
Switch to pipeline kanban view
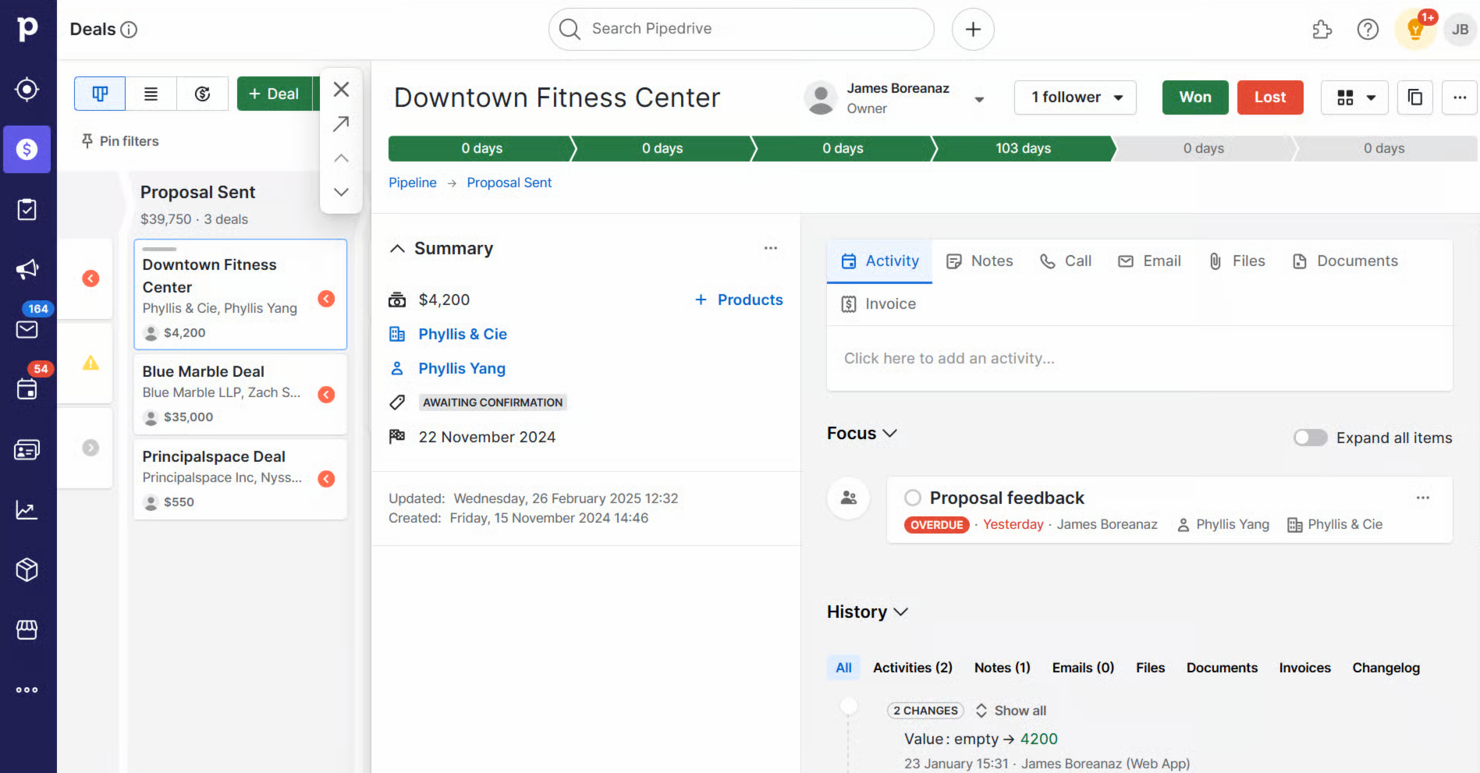pos(100,93)
